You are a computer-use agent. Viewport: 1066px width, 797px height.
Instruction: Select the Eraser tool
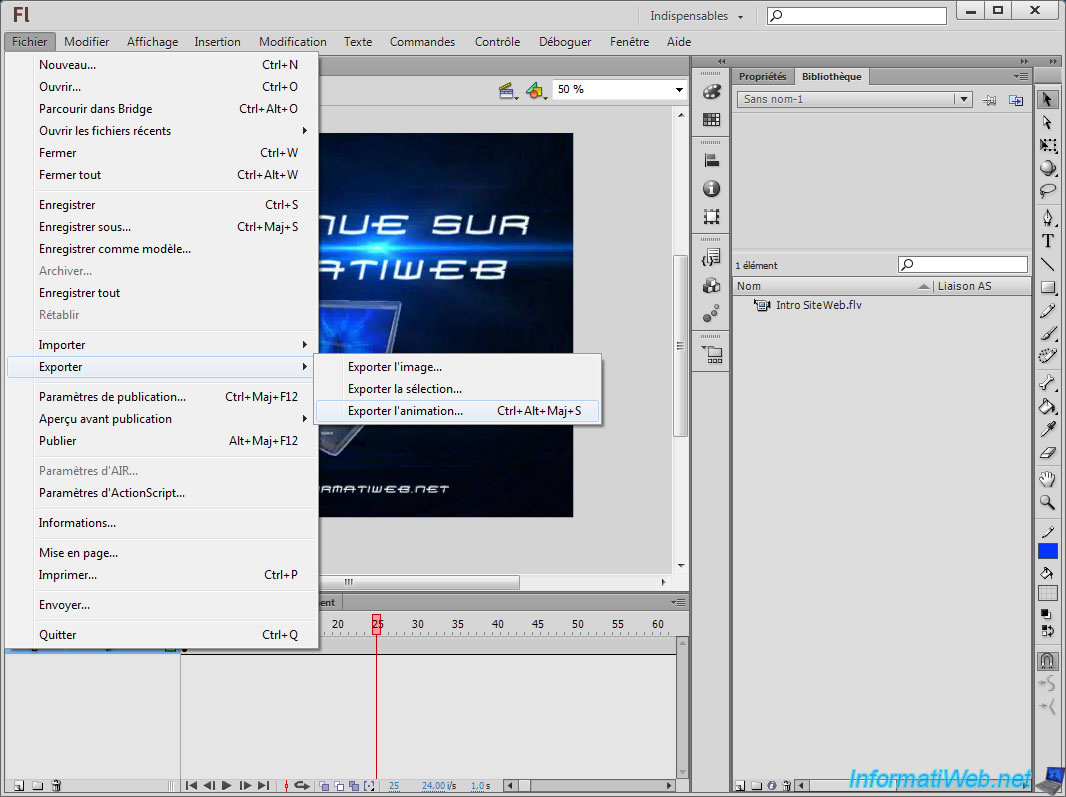pyautogui.click(x=1048, y=453)
